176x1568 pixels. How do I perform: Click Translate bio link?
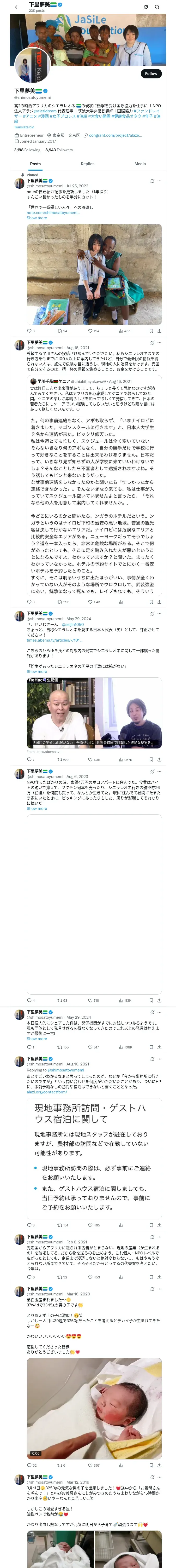[24, 127]
